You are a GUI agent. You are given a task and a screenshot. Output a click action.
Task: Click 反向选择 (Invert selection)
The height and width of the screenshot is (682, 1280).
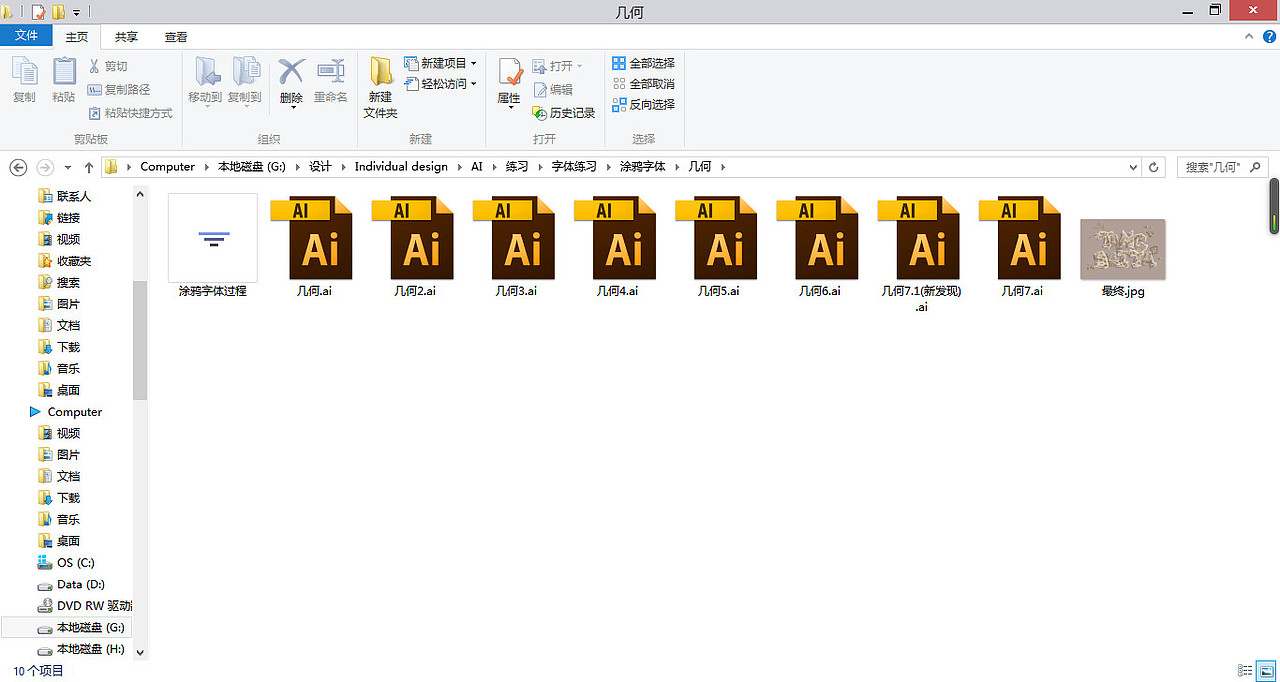coord(643,104)
